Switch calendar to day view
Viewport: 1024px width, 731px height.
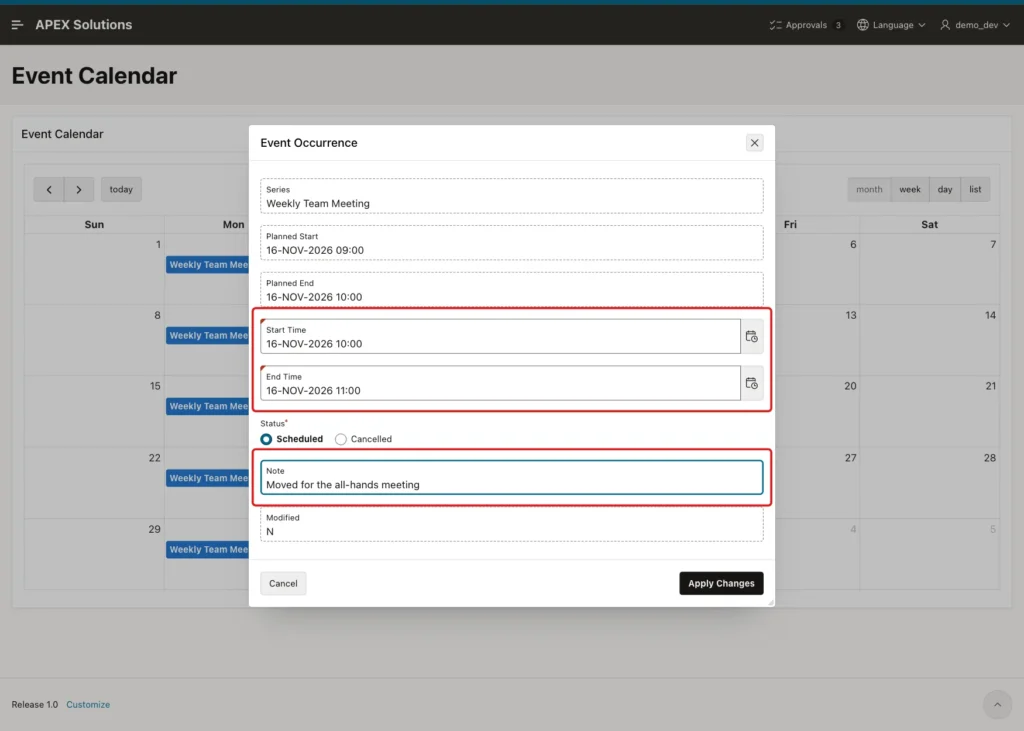point(945,189)
